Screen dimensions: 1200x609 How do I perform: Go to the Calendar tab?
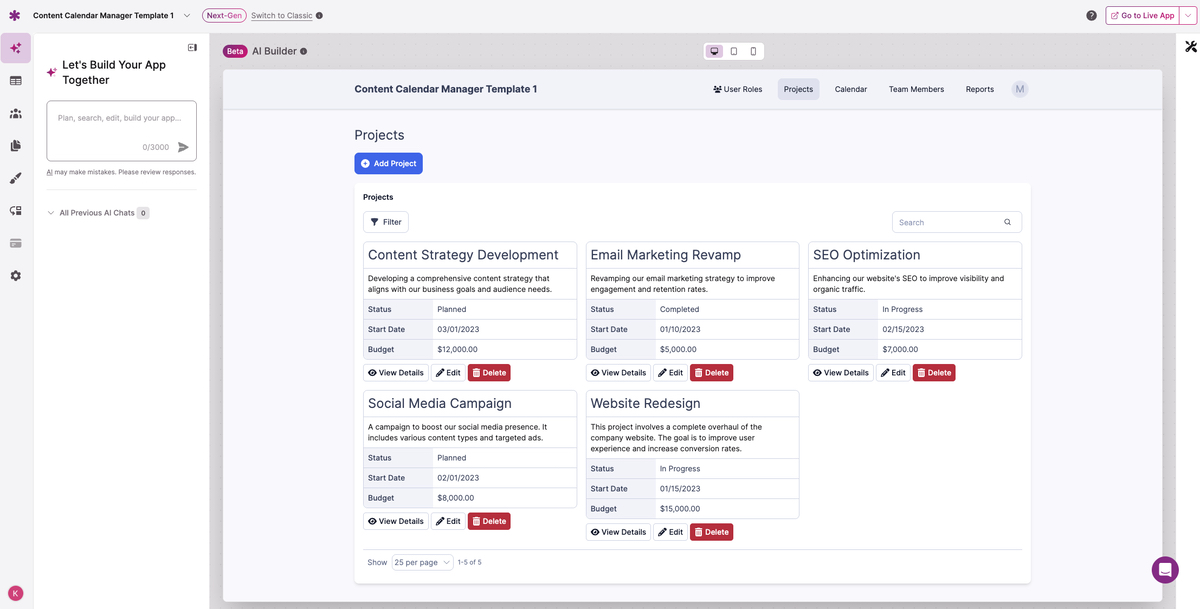point(850,89)
